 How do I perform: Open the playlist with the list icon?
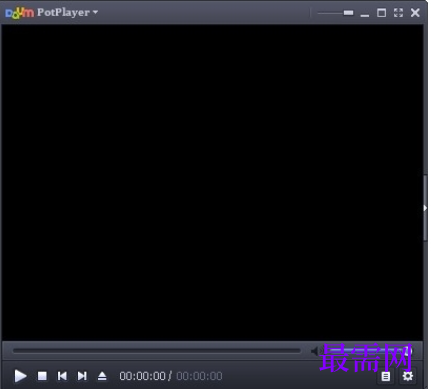coord(386,376)
